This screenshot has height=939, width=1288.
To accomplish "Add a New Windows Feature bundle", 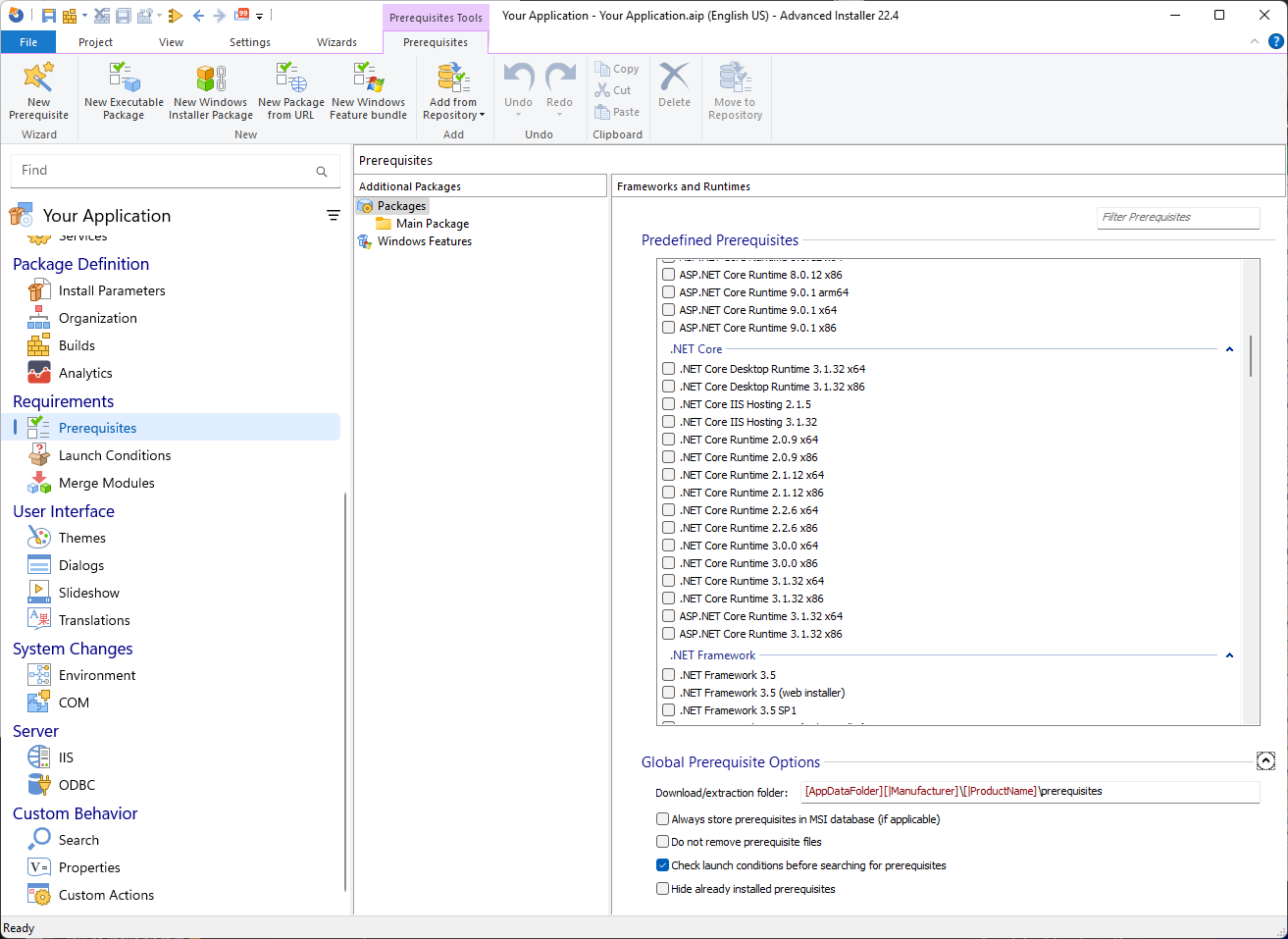I will 368,90.
